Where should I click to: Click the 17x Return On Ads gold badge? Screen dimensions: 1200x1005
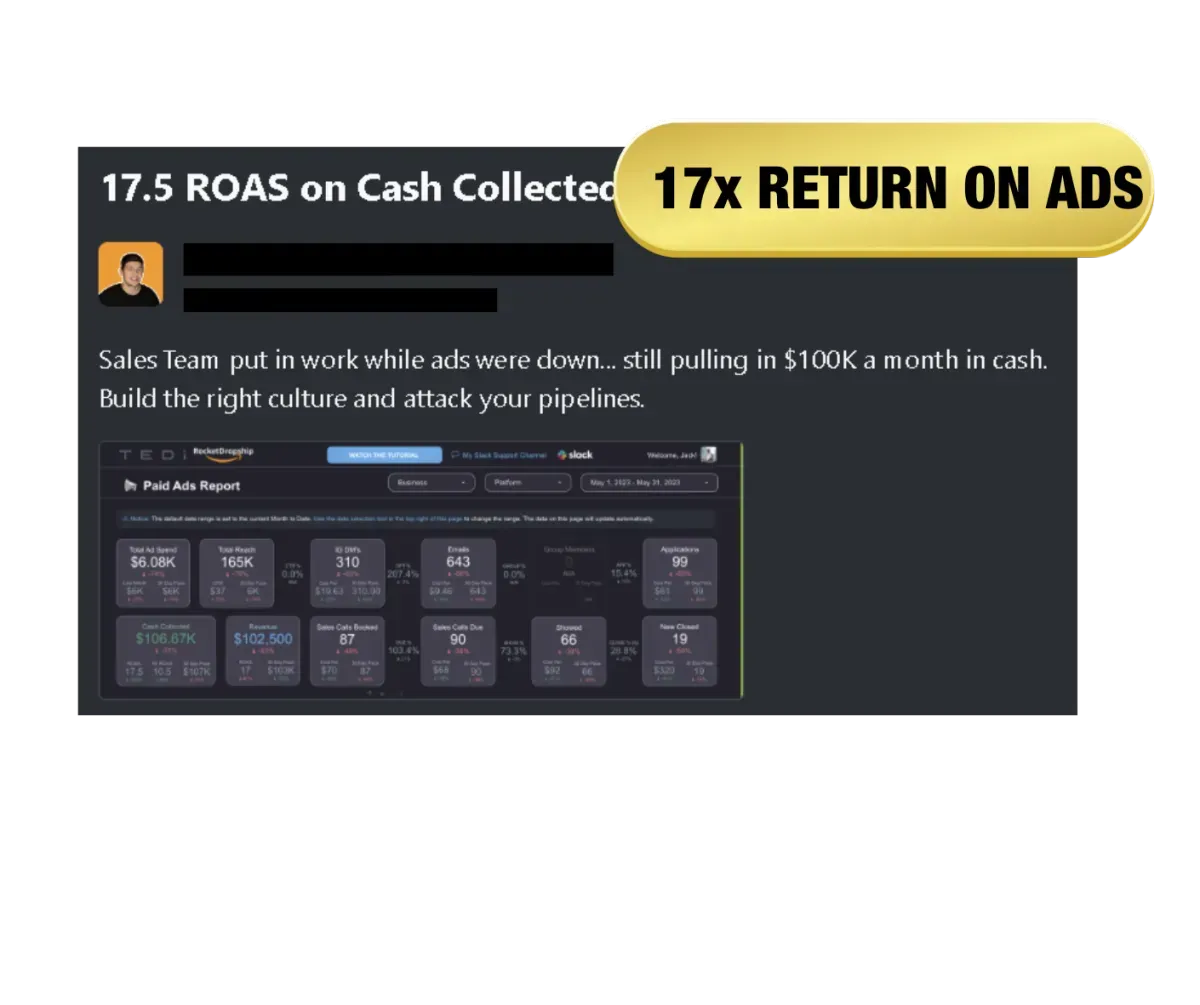pyautogui.click(x=884, y=189)
